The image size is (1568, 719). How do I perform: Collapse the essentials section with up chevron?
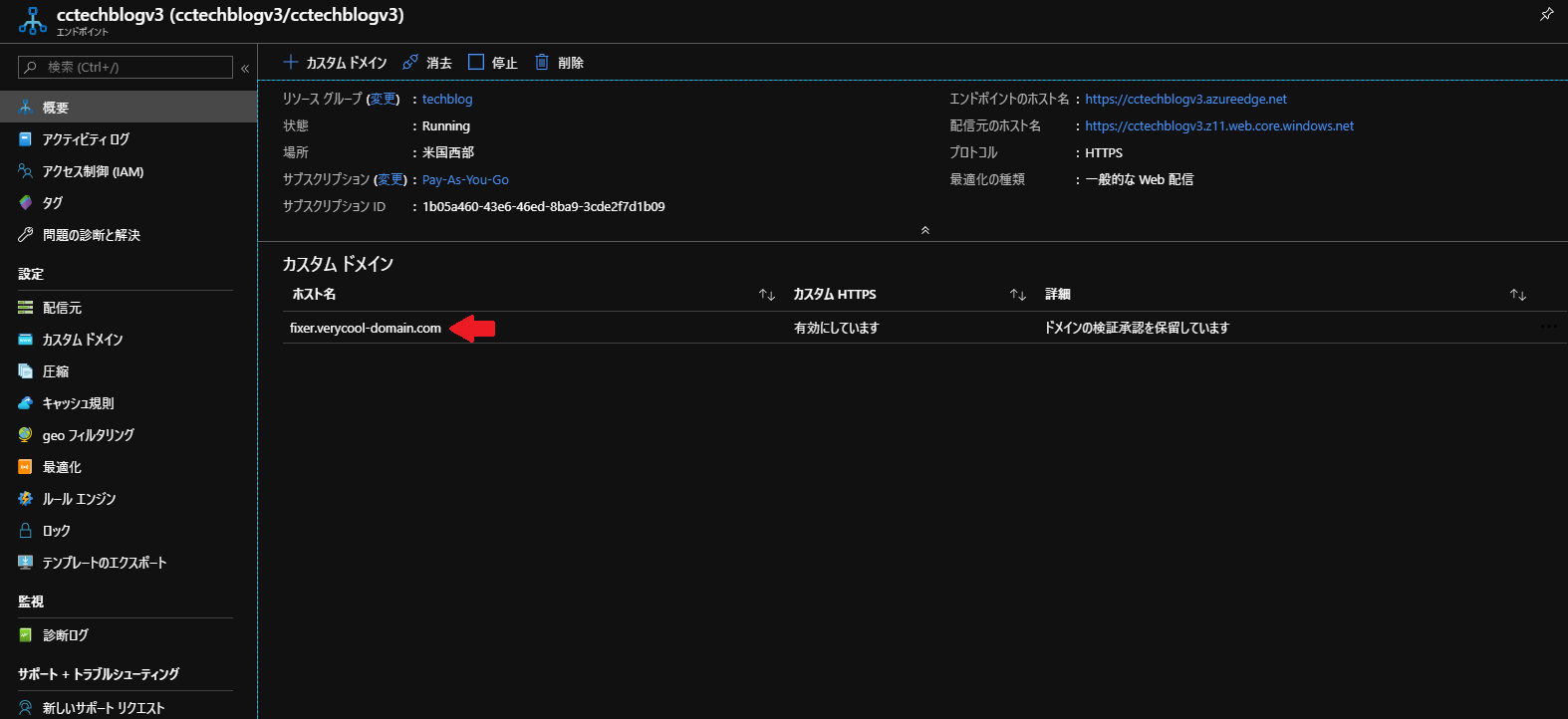click(924, 230)
